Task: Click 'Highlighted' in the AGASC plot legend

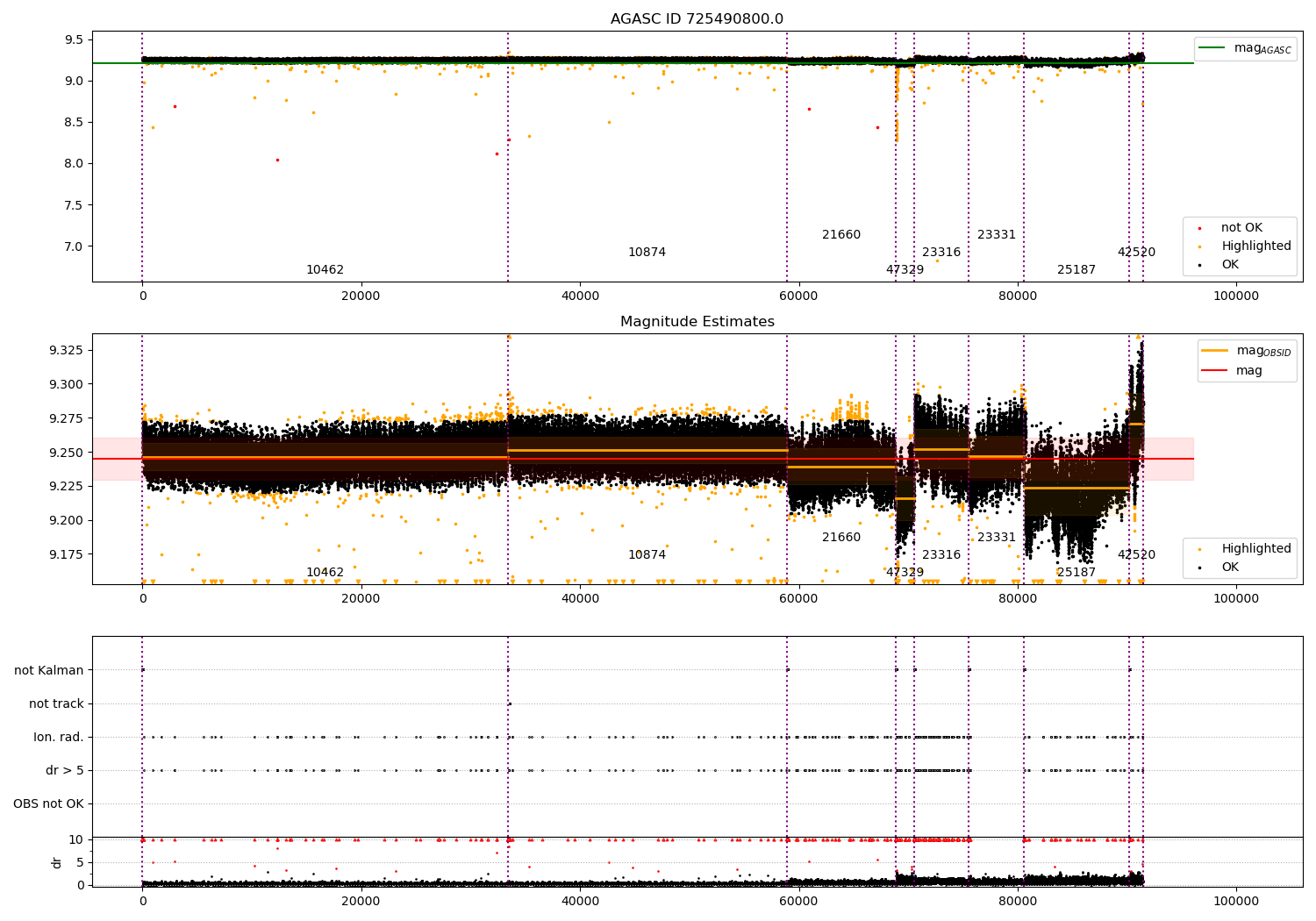Action: (x=1256, y=246)
